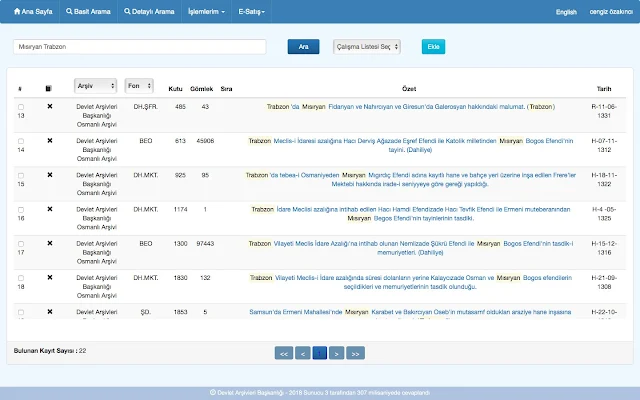
Task: Click the document icon column header
Action: point(49,88)
